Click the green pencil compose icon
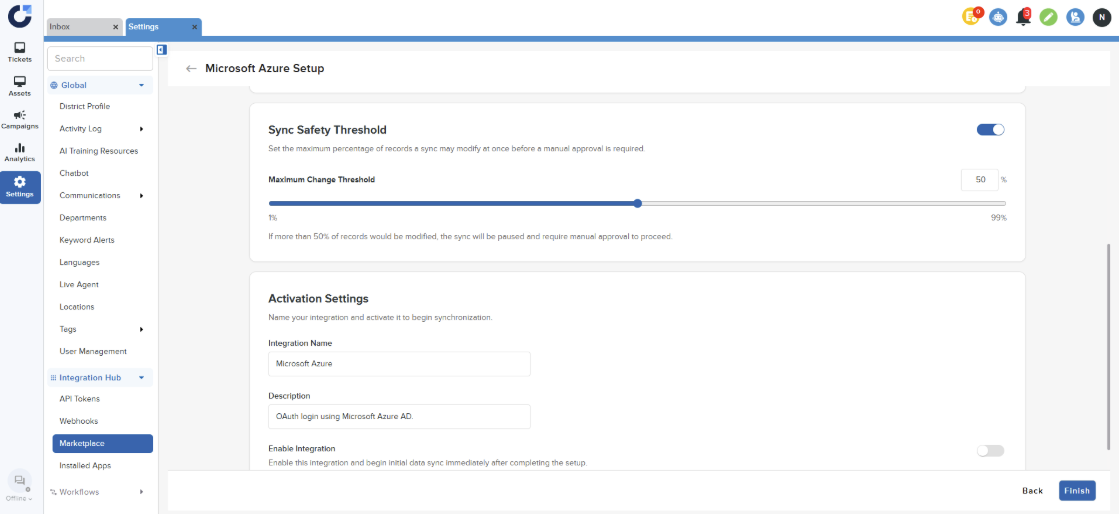 1048,17
